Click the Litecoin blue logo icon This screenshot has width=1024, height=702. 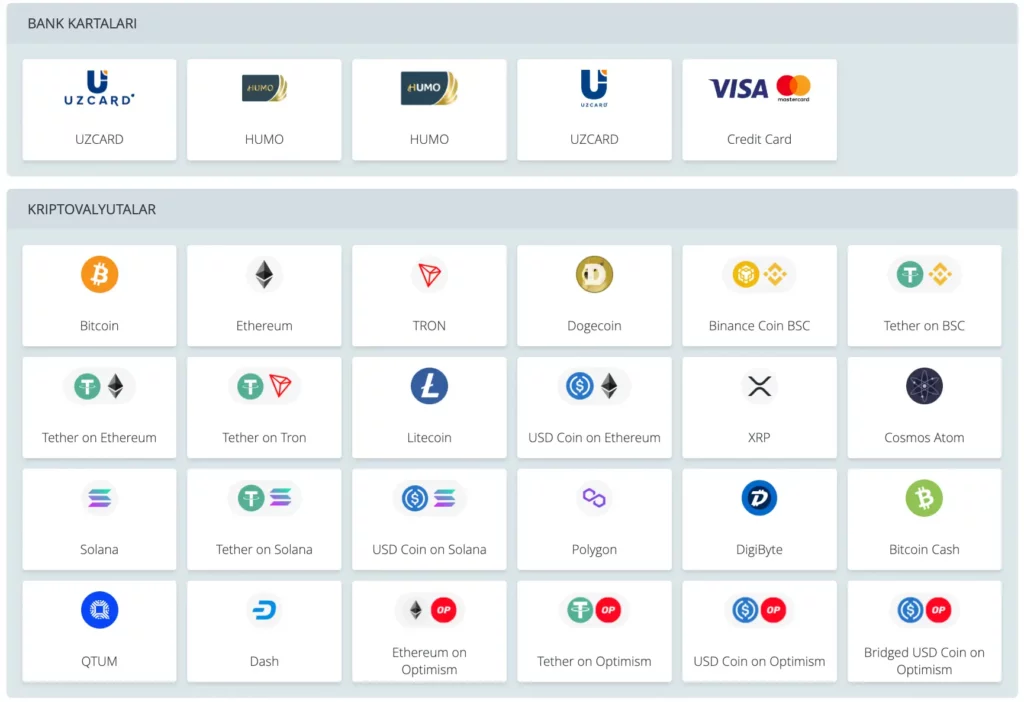[x=429, y=386]
